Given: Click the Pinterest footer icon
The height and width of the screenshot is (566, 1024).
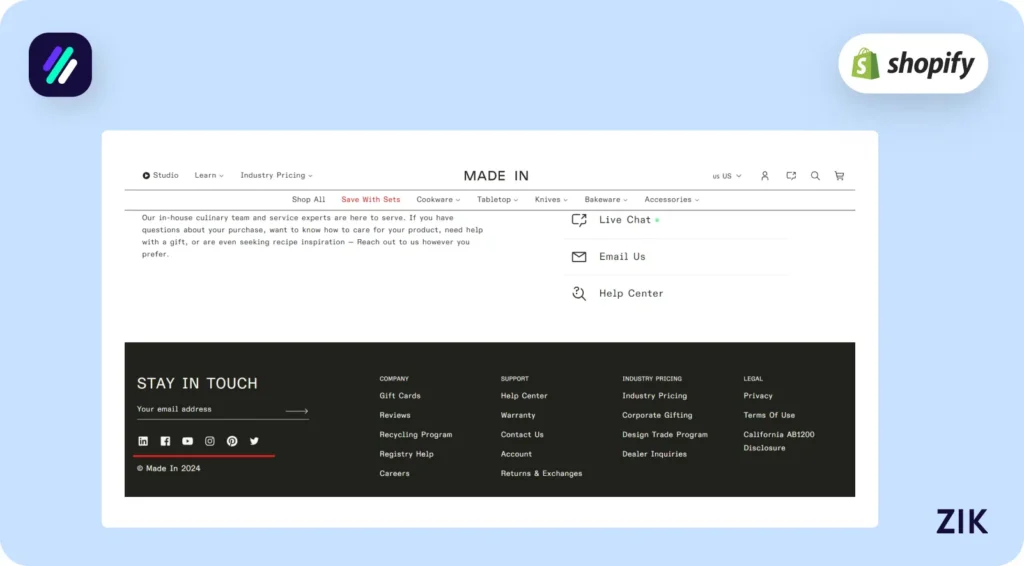Looking at the screenshot, I should tap(232, 441).
